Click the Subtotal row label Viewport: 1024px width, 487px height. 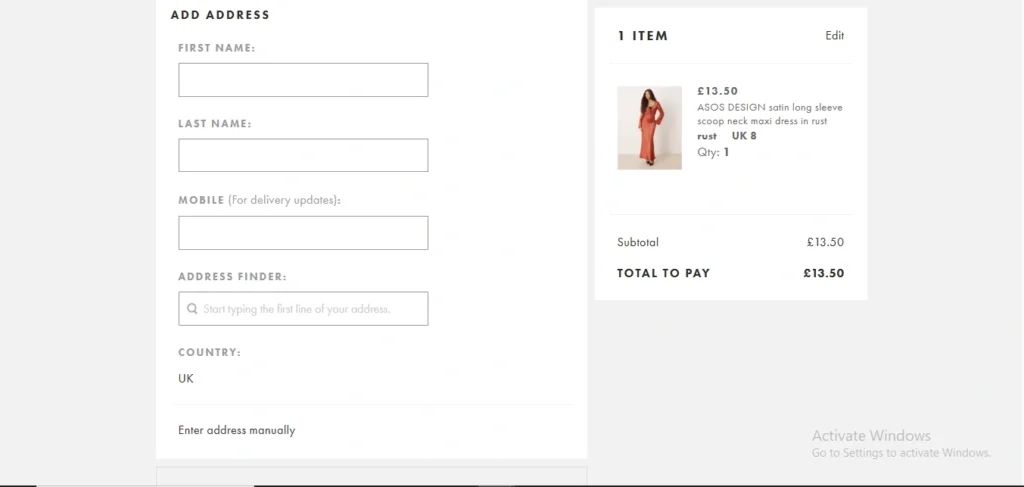(x=638, y=242)
